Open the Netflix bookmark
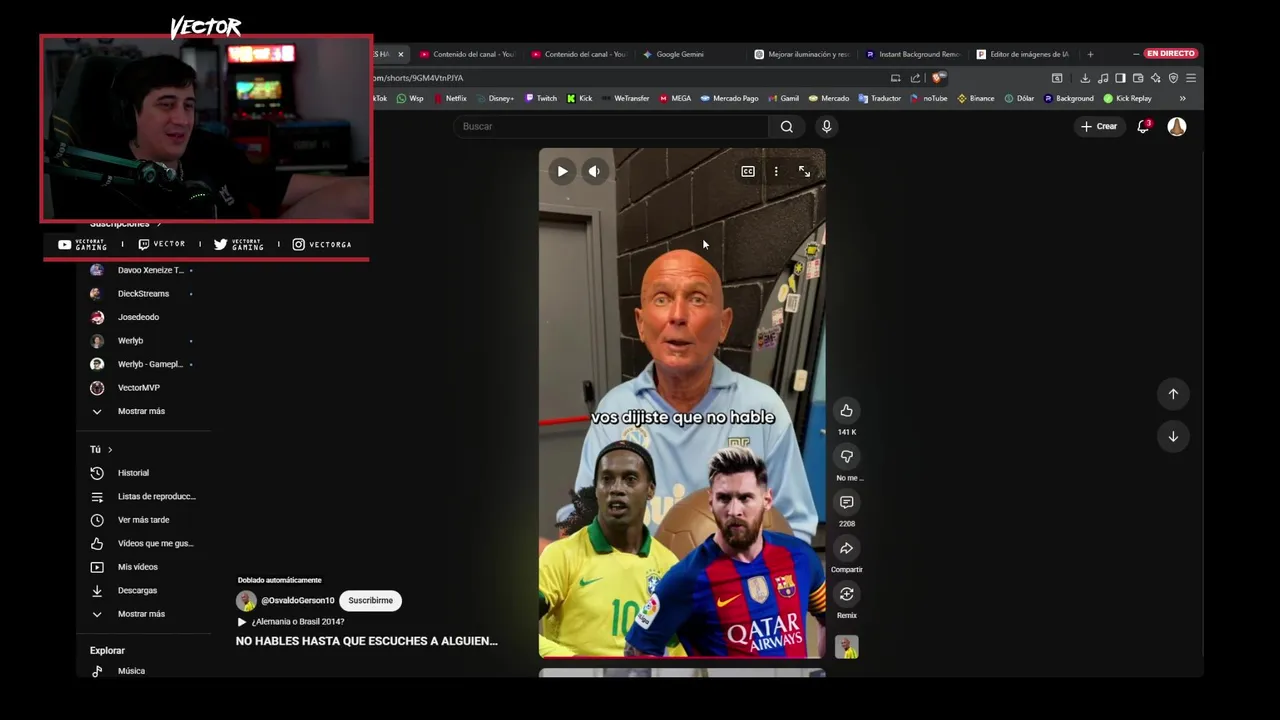Viewport: 1280px width, 720px height. [x=450, y=98]
